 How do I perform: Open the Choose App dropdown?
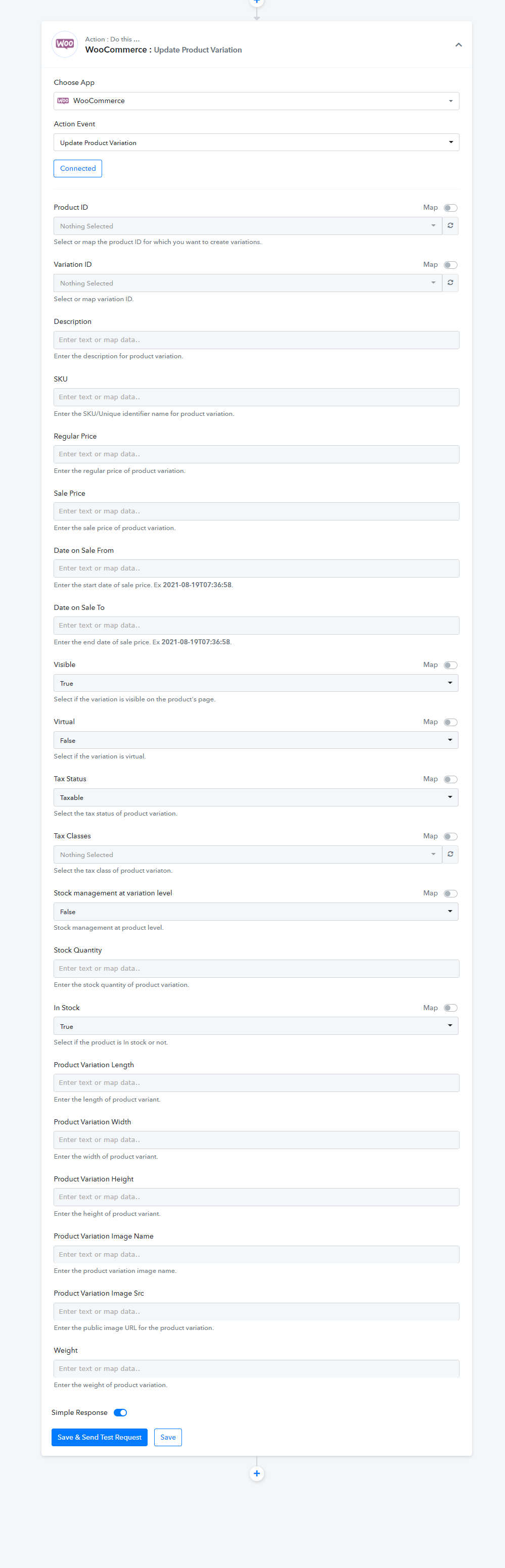point(256,101)
